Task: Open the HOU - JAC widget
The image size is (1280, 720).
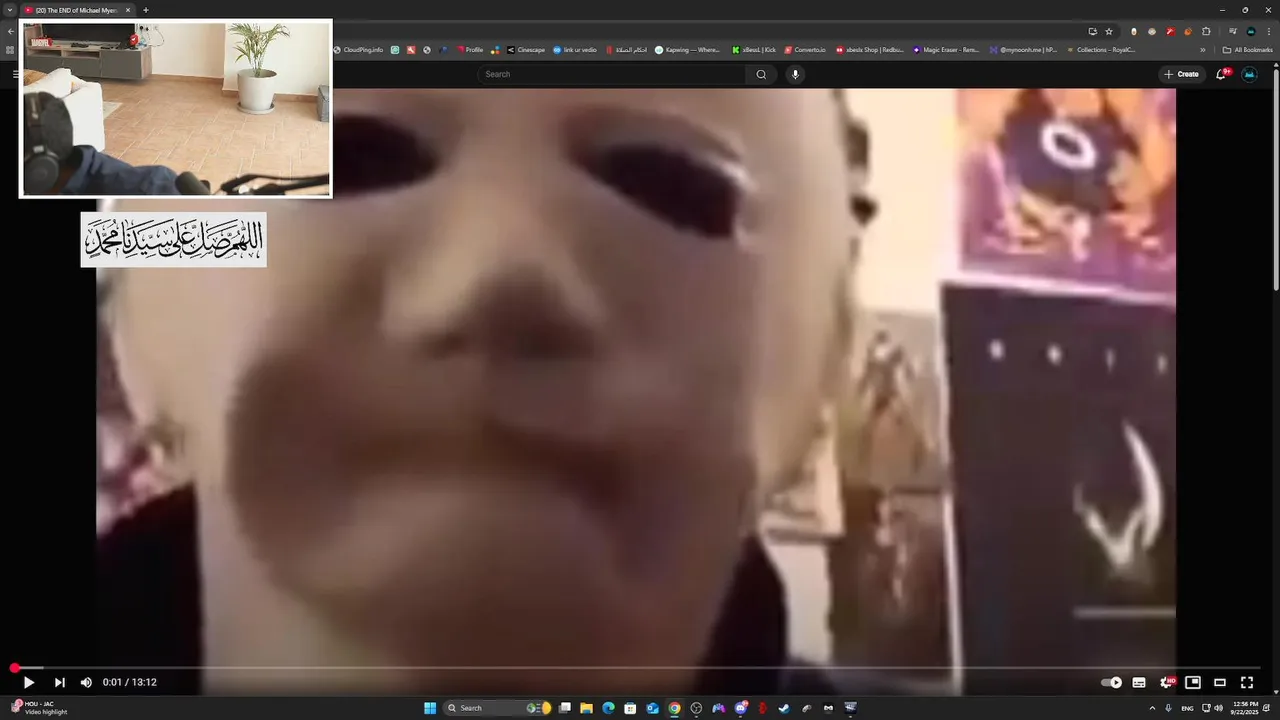Action: coord(38,708)
